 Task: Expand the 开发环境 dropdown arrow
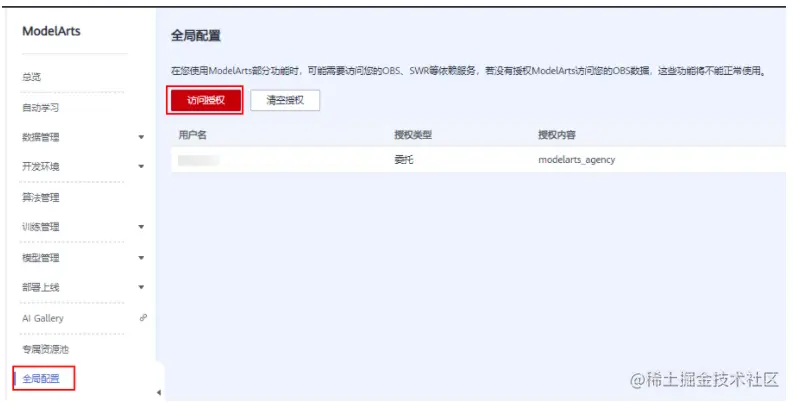[142, 166]
